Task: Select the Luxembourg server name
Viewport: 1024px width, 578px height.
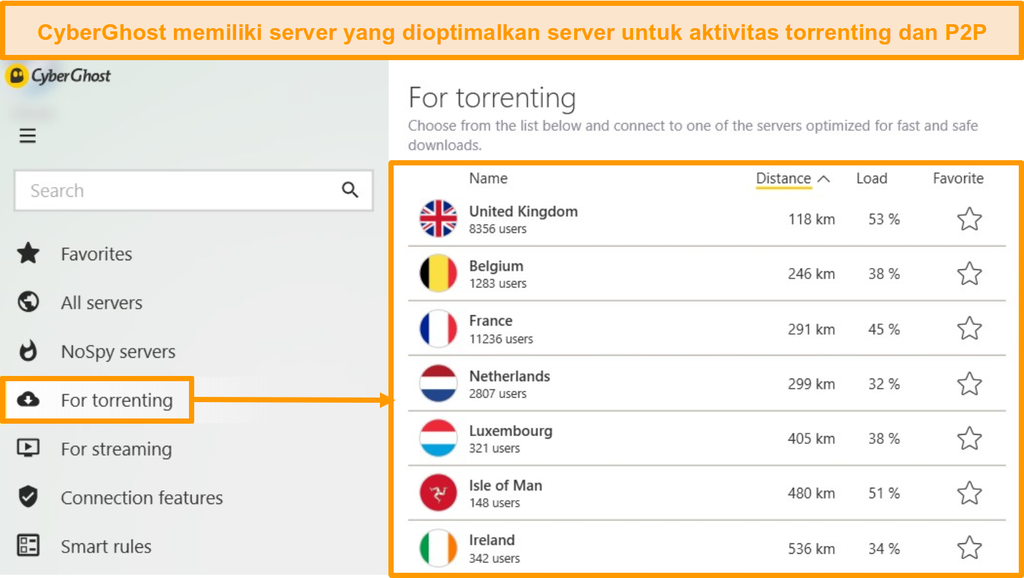Action: point(511,431)
